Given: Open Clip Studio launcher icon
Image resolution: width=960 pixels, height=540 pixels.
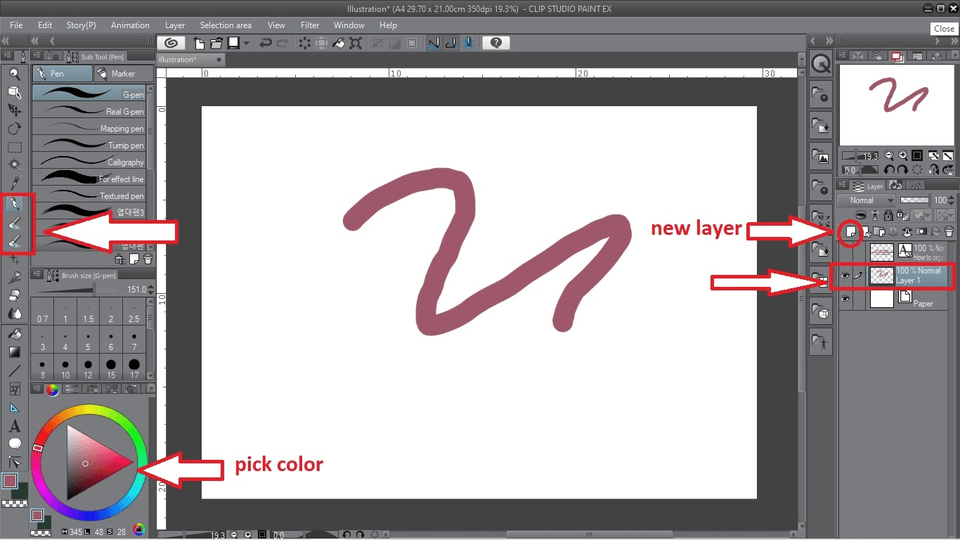Looking at the screenshot, I should tap(171, 43).
